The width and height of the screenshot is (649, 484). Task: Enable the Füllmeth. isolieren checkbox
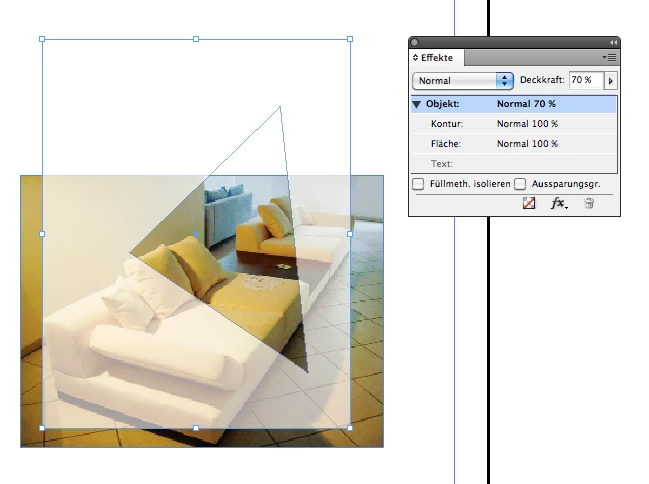(x=418, y=184)
